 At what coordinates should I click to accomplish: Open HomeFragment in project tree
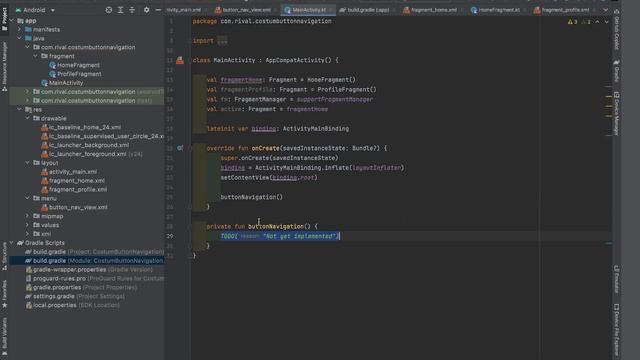pyautogui.click(x=78, y=65)
